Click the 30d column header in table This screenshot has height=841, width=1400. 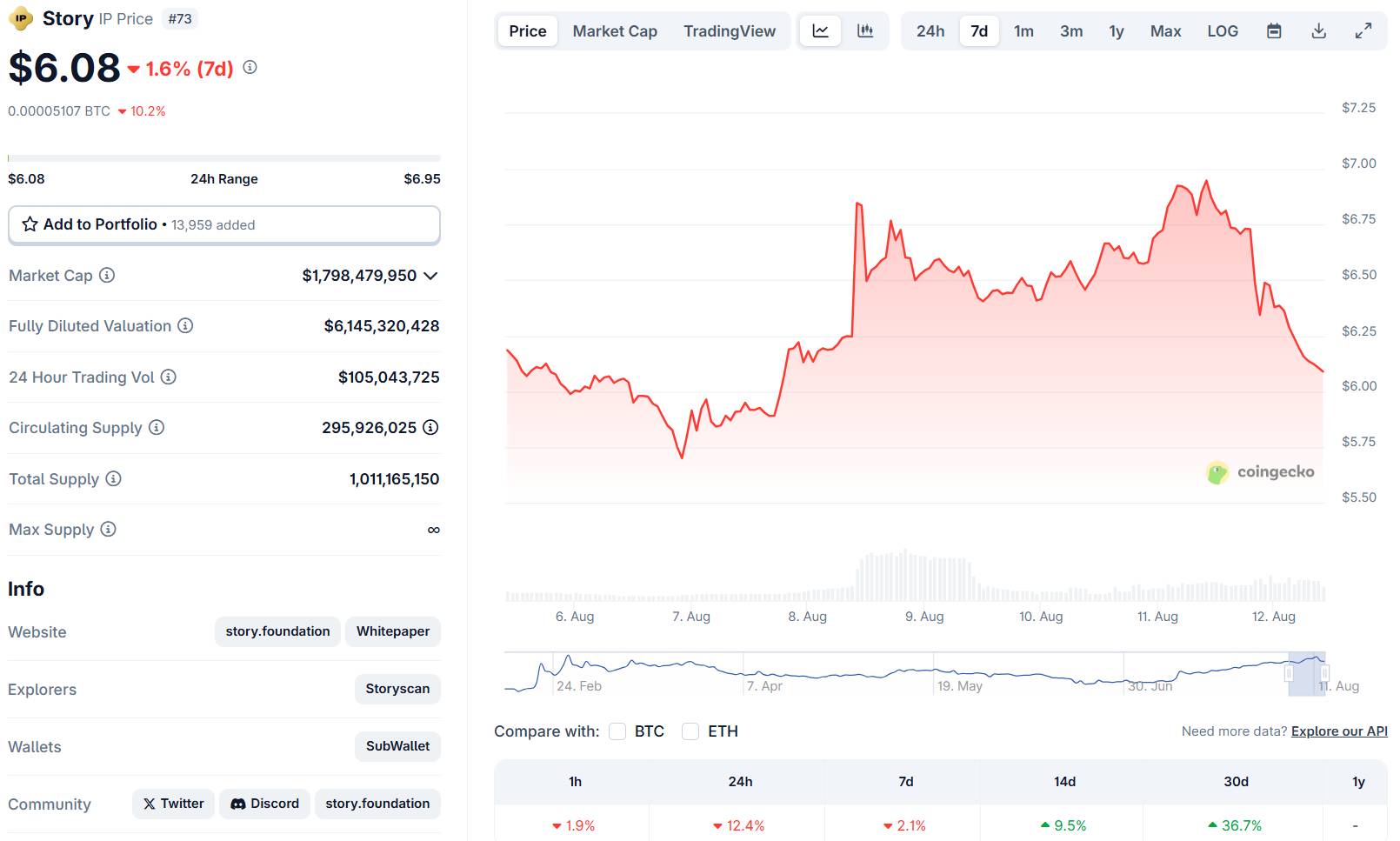[1236, 782]
